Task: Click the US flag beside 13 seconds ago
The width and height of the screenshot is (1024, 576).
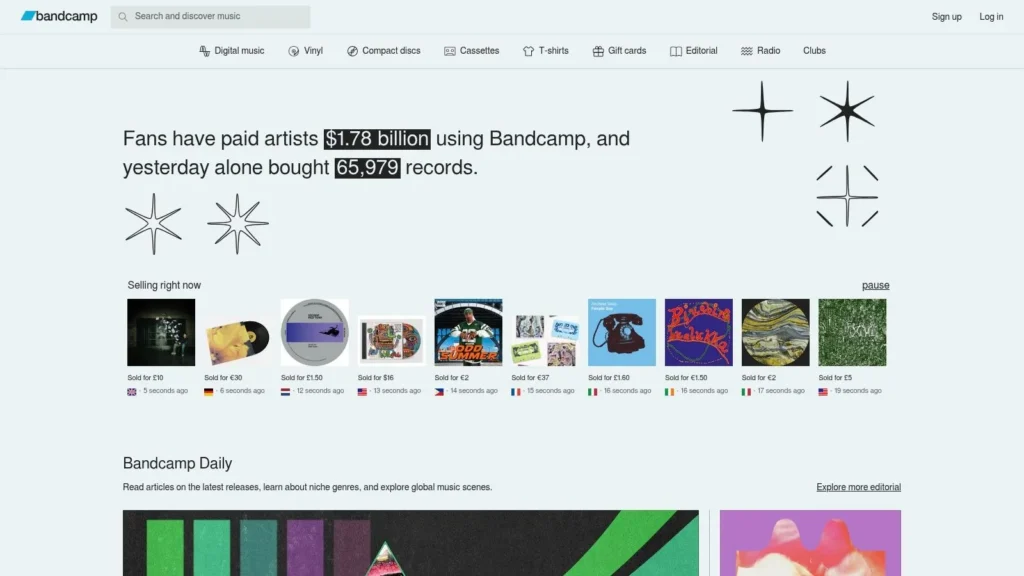Action: click(x=362, y=392)
